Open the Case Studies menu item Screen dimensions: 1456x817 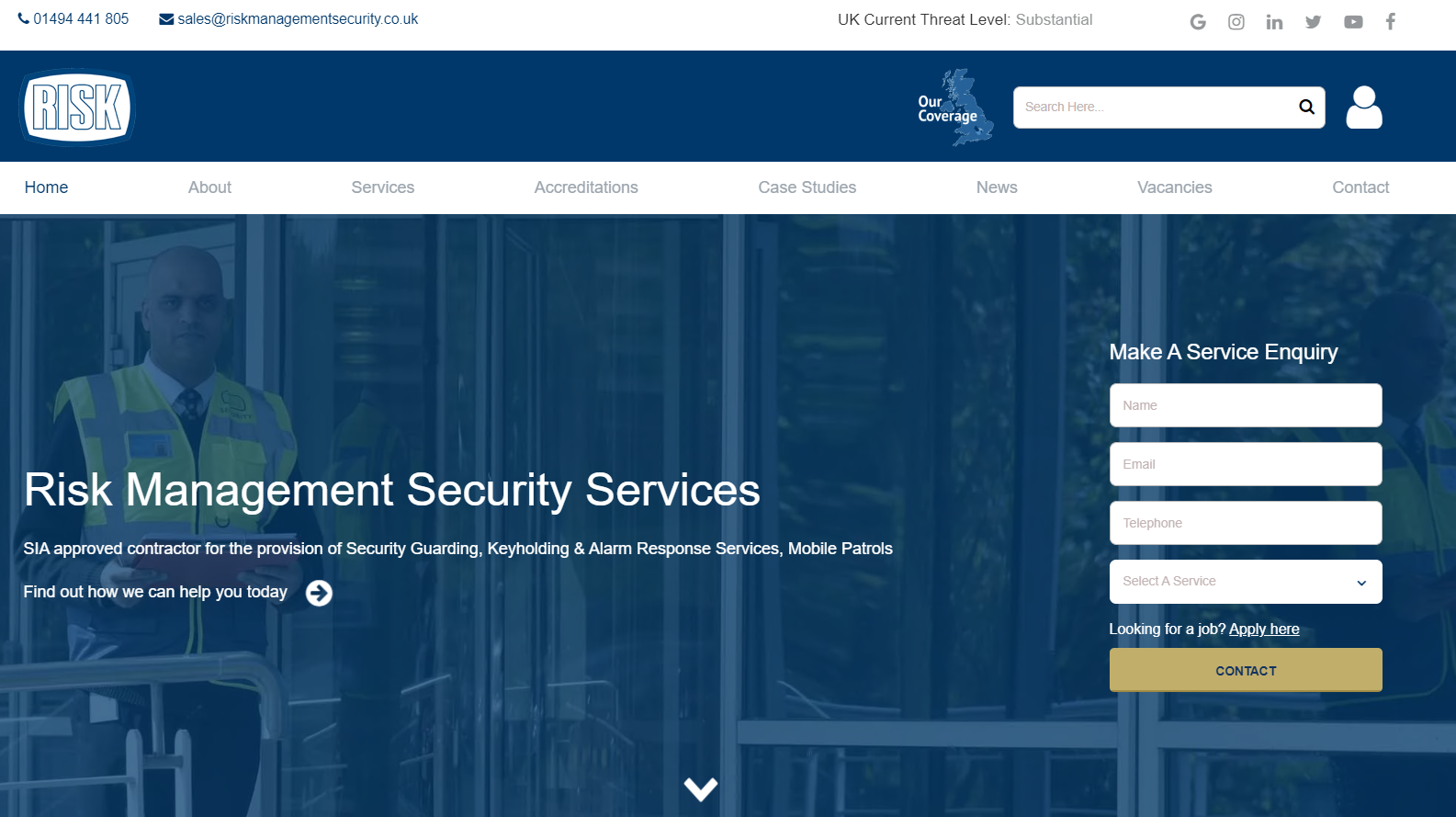coord(807,187)
